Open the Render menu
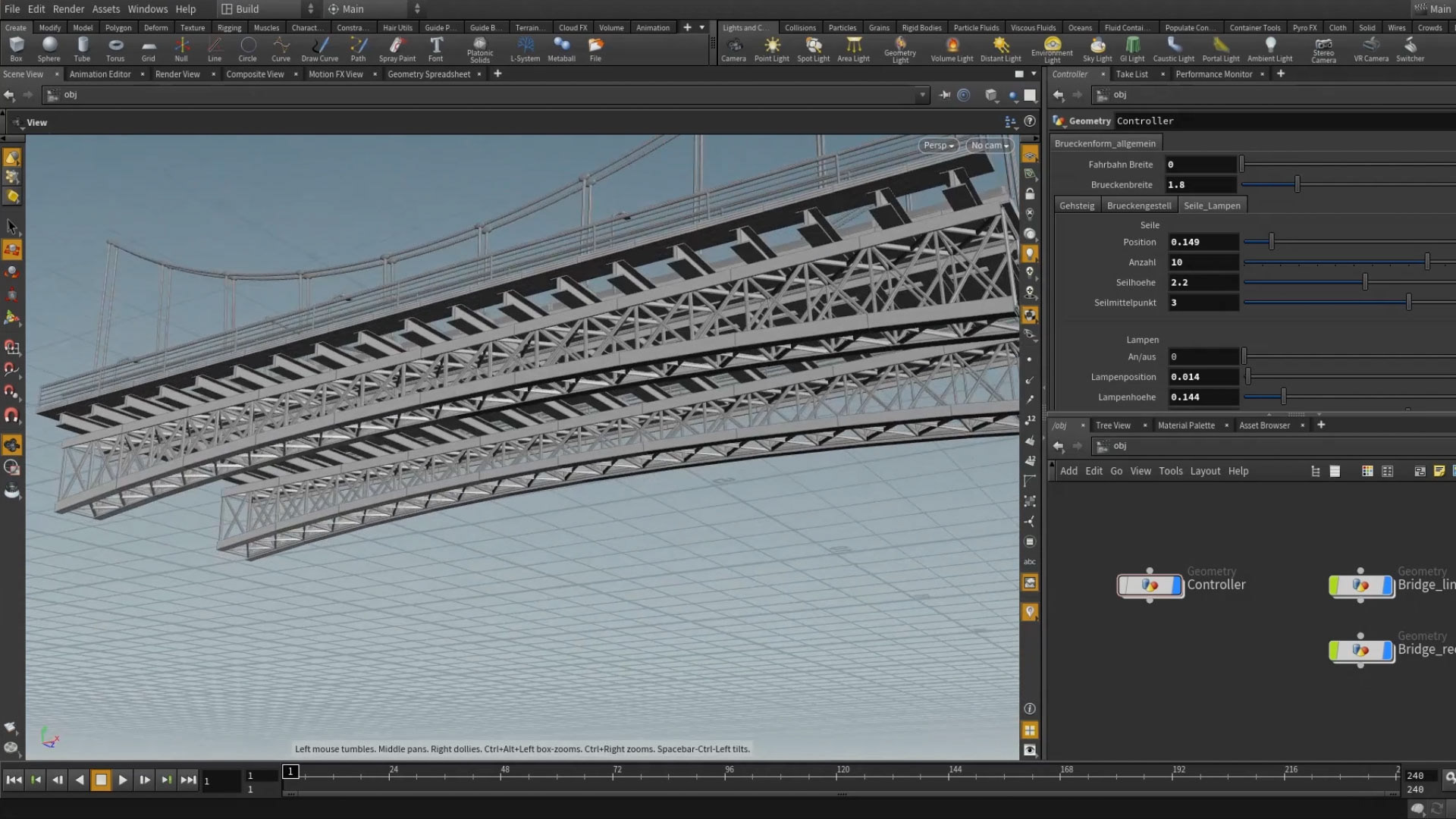The width and height of the screenshot is (1456, 819). pos(68,9)
